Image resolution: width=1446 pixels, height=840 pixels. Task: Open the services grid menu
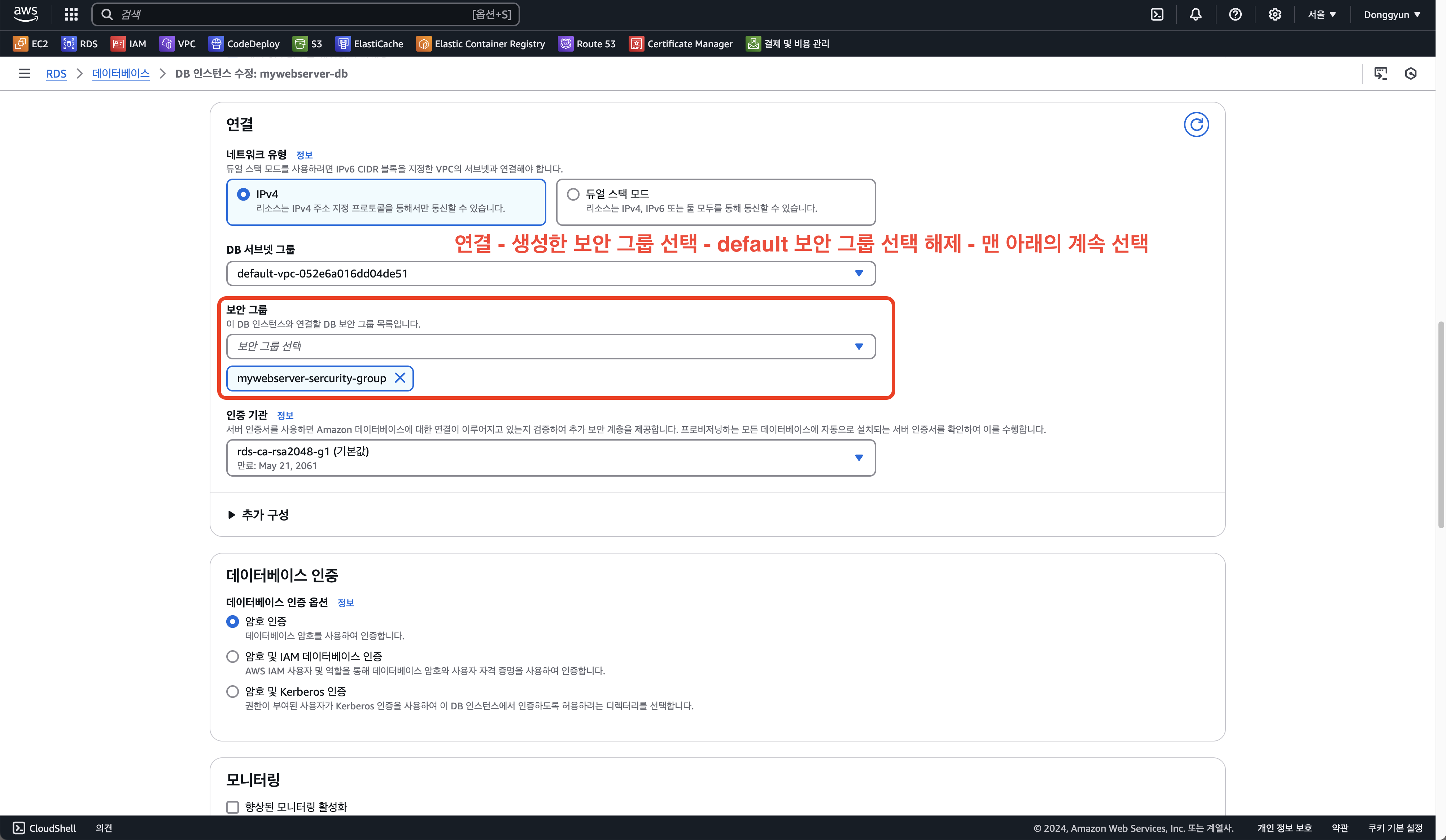point(71,14)
